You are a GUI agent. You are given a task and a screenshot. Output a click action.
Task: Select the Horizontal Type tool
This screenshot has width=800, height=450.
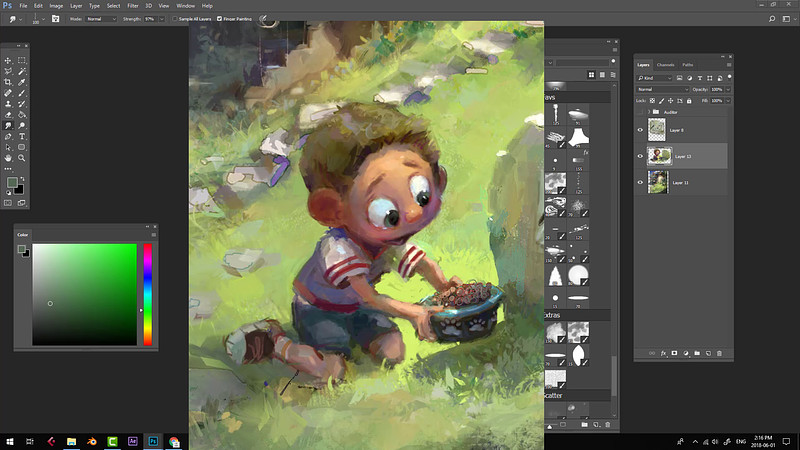(21, 137)
